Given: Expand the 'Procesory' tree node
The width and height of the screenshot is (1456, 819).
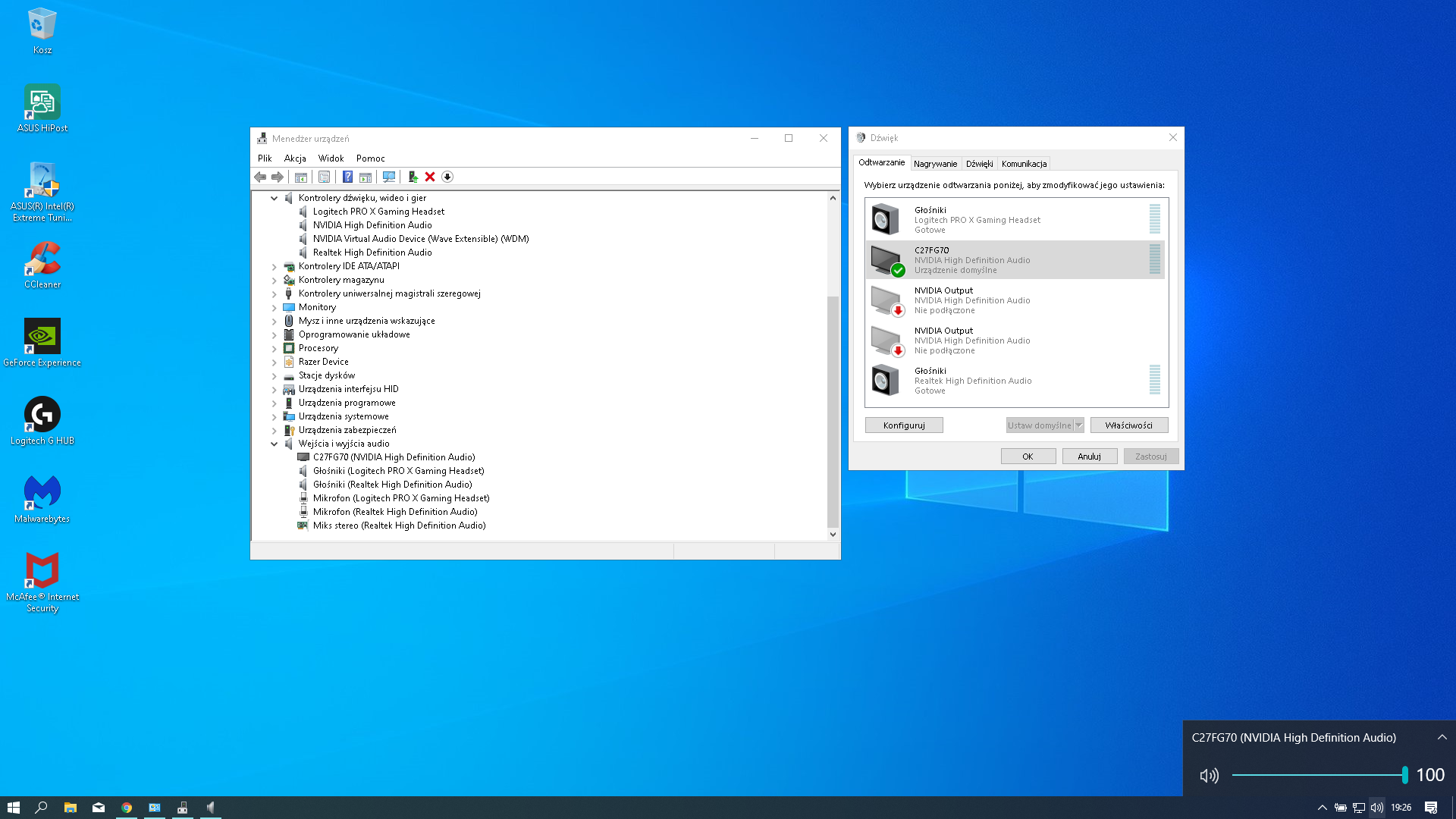Looking at the screenshot, I should pyautogui.click(x=274, y=348).
